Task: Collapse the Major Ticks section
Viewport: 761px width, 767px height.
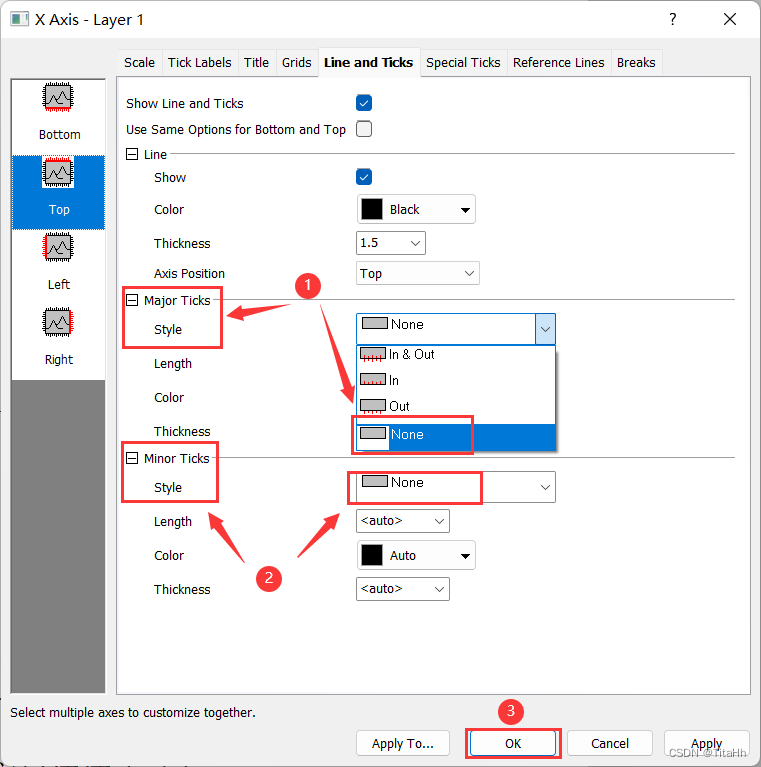Action: (132, 300)
